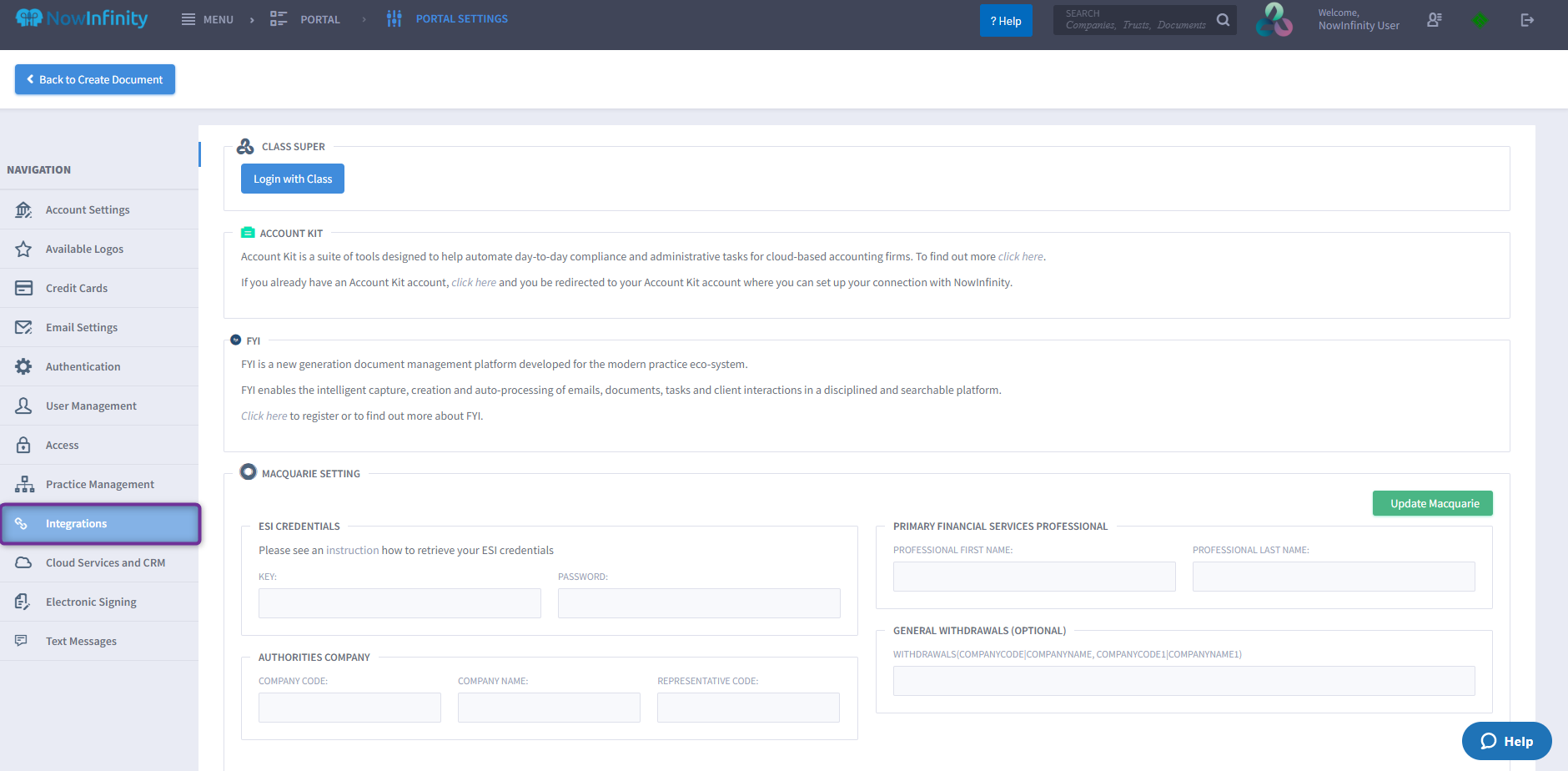Viewport: 1568px width, 771px height.
Task: Click the Class Super section logo icon
Action: point(245,146)
